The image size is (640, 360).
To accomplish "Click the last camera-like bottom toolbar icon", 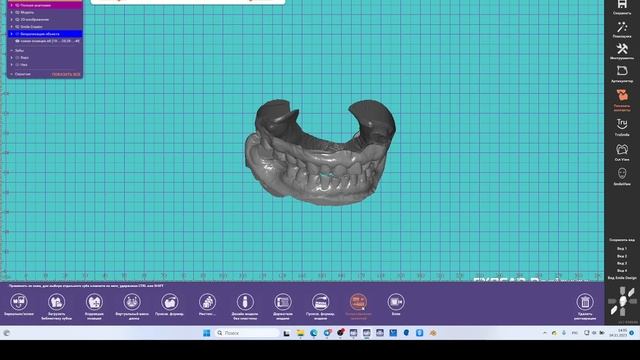I will click(396, 302).
